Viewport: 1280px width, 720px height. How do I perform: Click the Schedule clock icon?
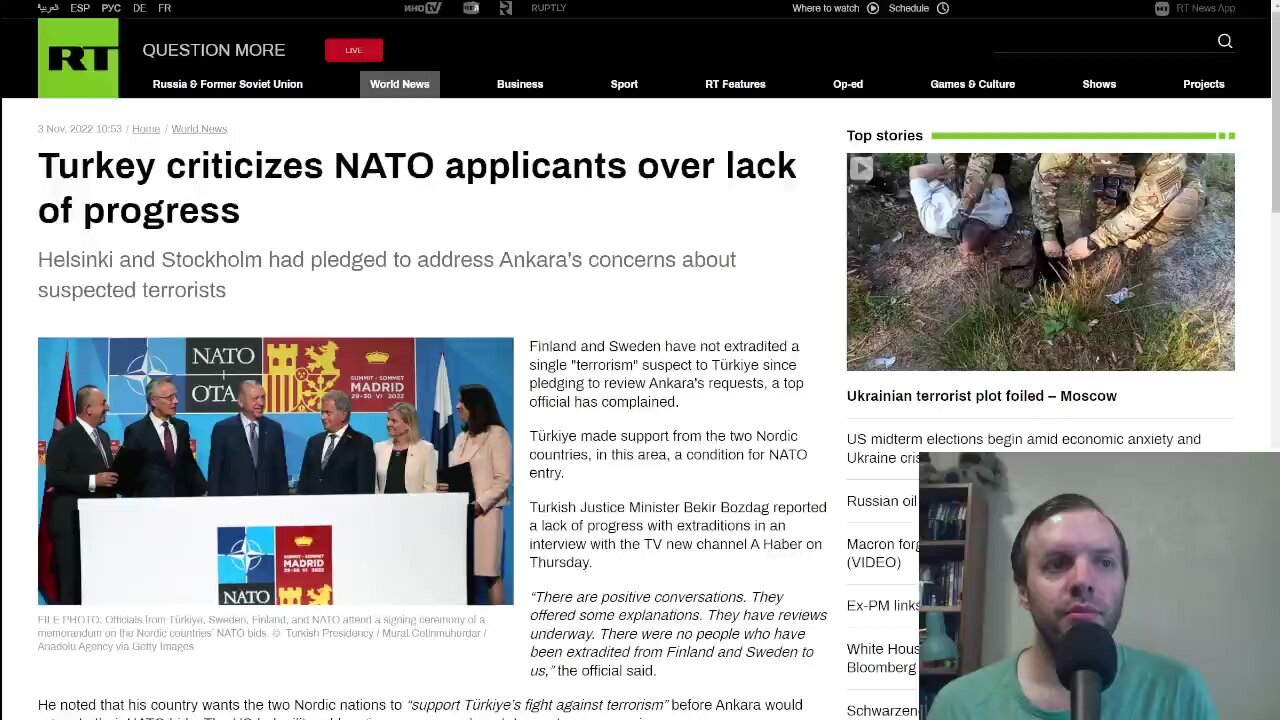pyautogui.click(x=943, y=8)
